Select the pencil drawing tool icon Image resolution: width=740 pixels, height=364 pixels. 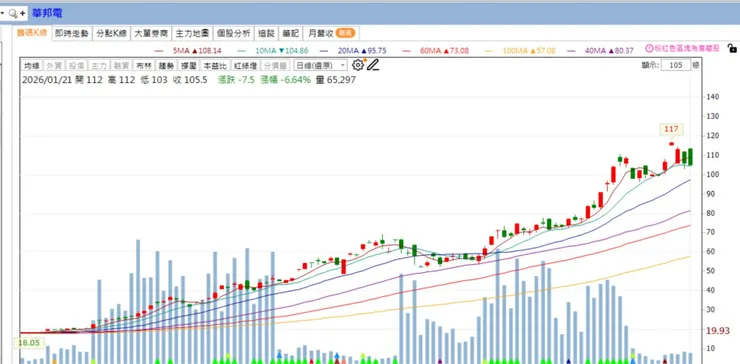point(373,65)
